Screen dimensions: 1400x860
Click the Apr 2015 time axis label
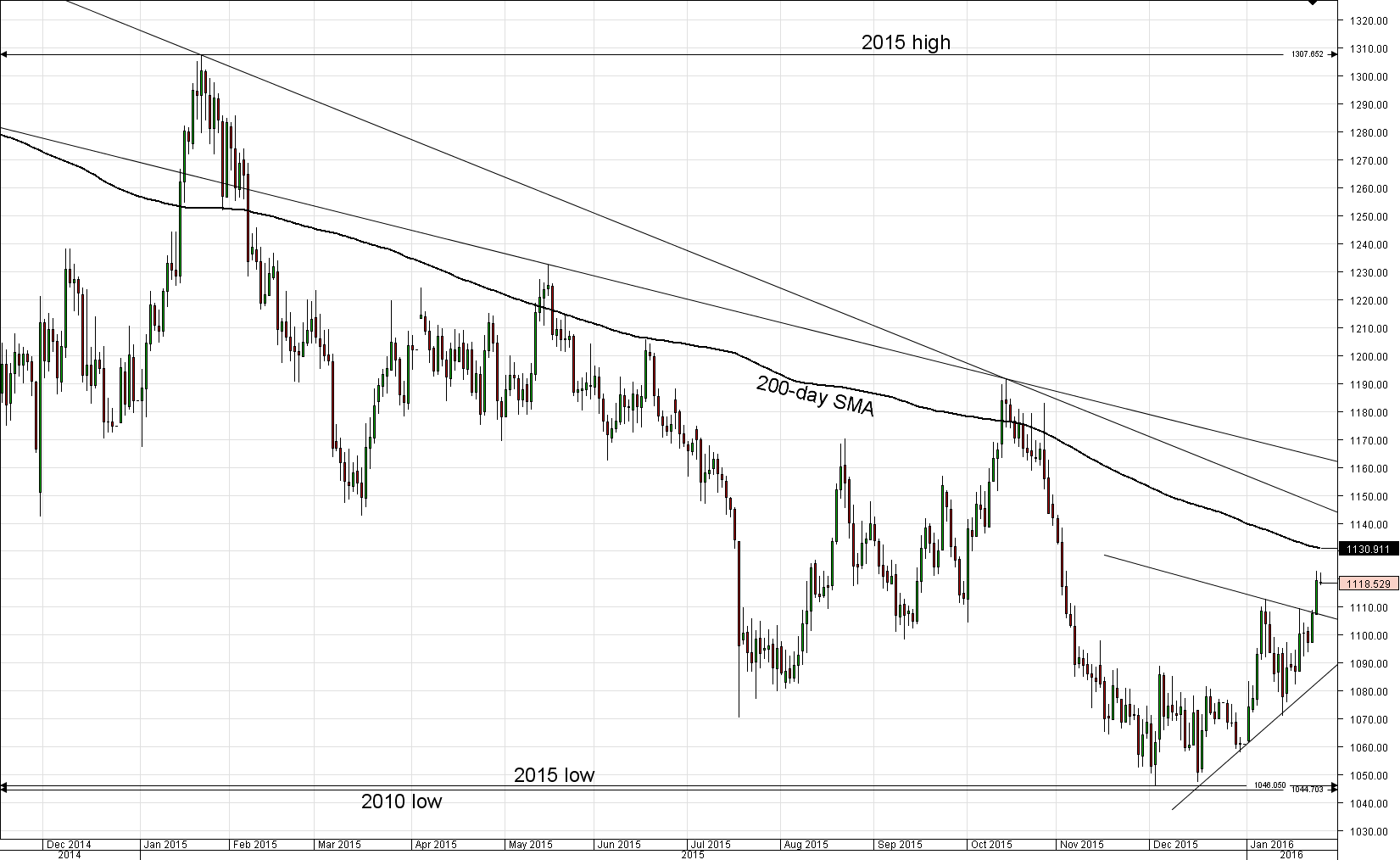pos(435,845)
